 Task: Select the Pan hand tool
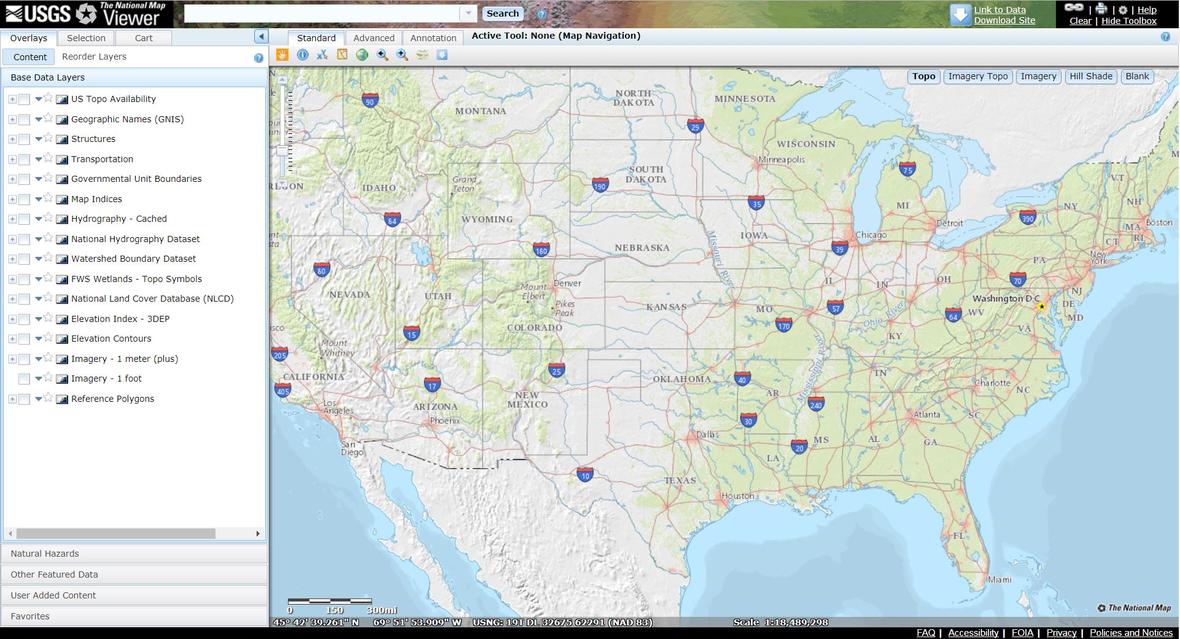point(282,55)
